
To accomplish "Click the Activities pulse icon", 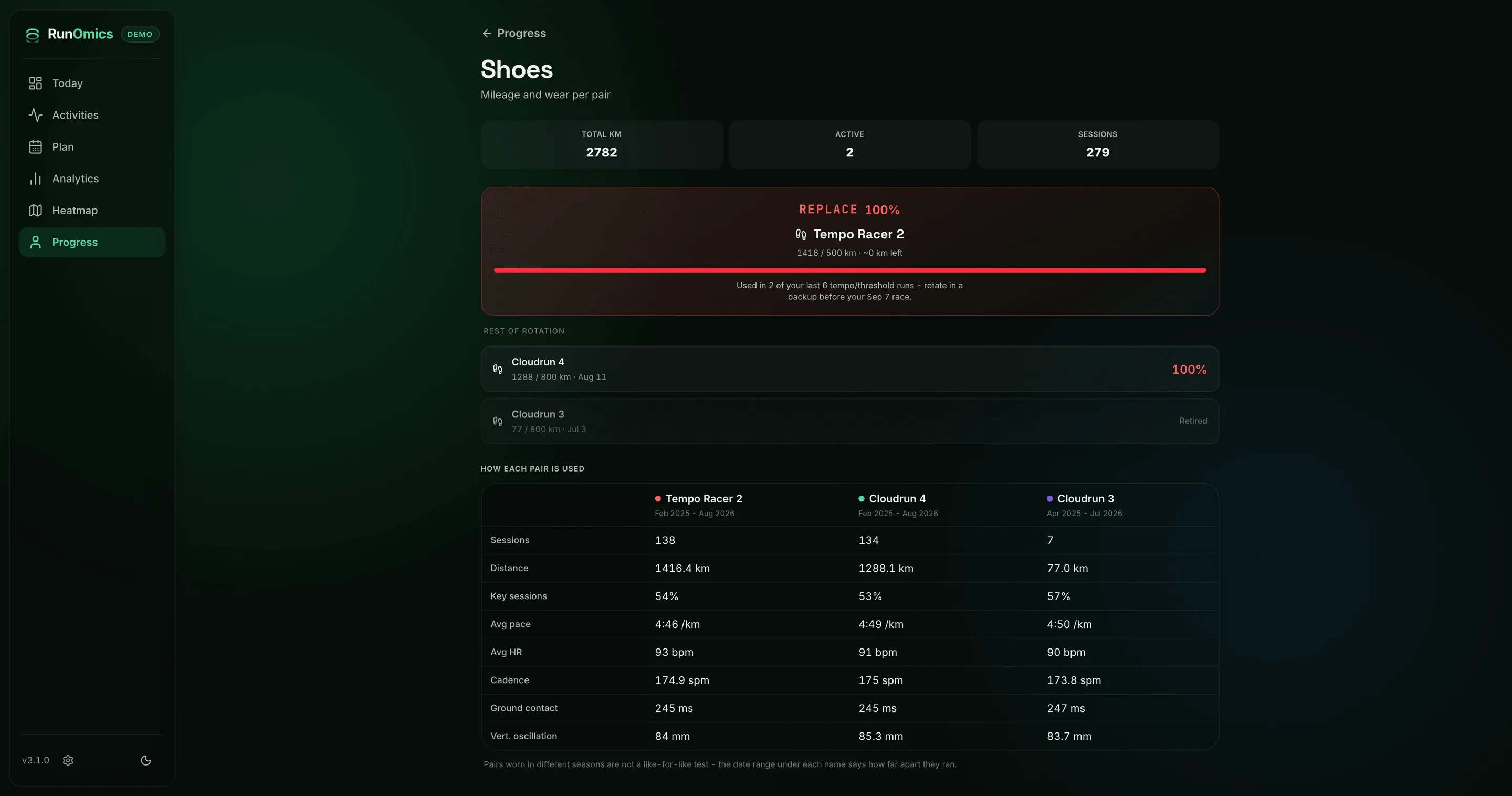I will [x=35, y=115].
